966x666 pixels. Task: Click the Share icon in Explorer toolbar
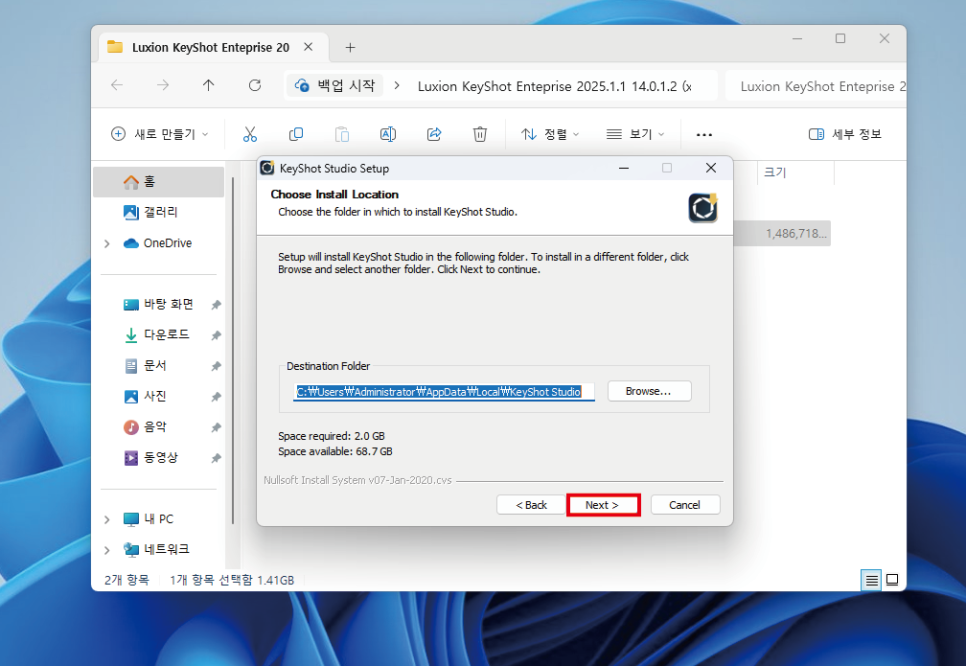434,134
